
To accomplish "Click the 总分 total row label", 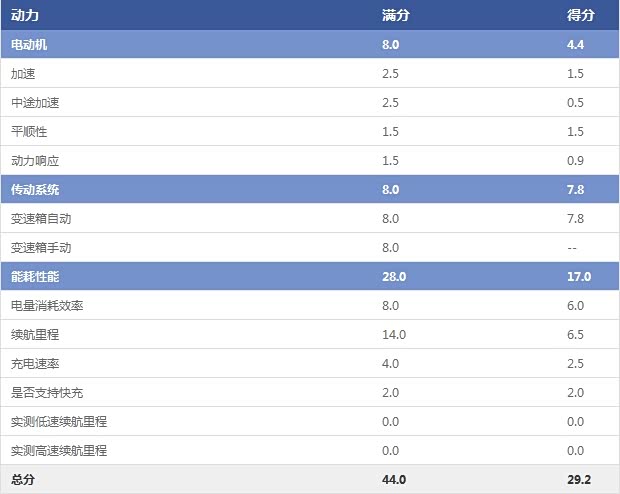I will coord(22,480).
